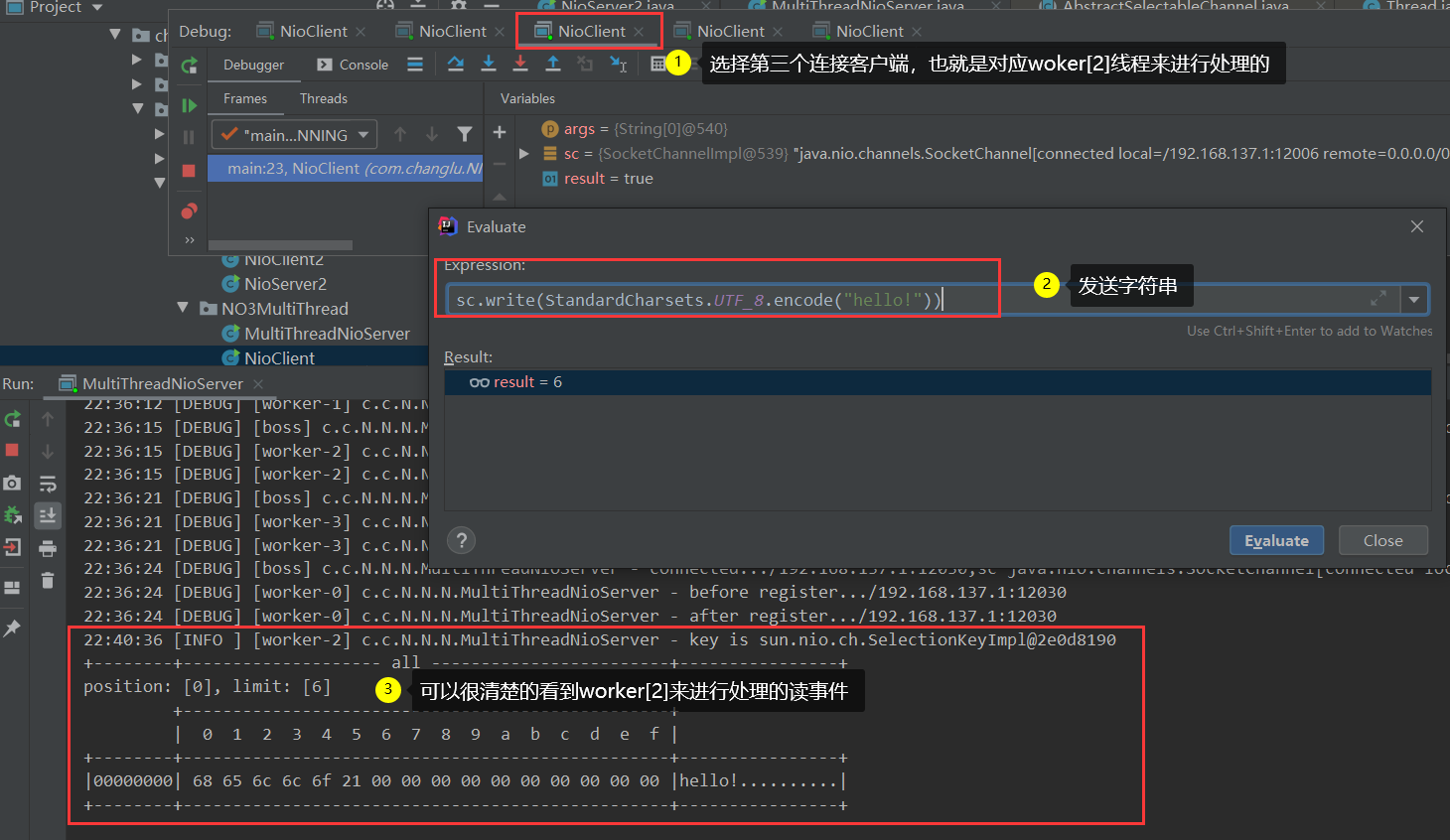Click the Evaluate button
Image resolution: width=1450 pixels, height=840 pixels.
[1277, 540]
